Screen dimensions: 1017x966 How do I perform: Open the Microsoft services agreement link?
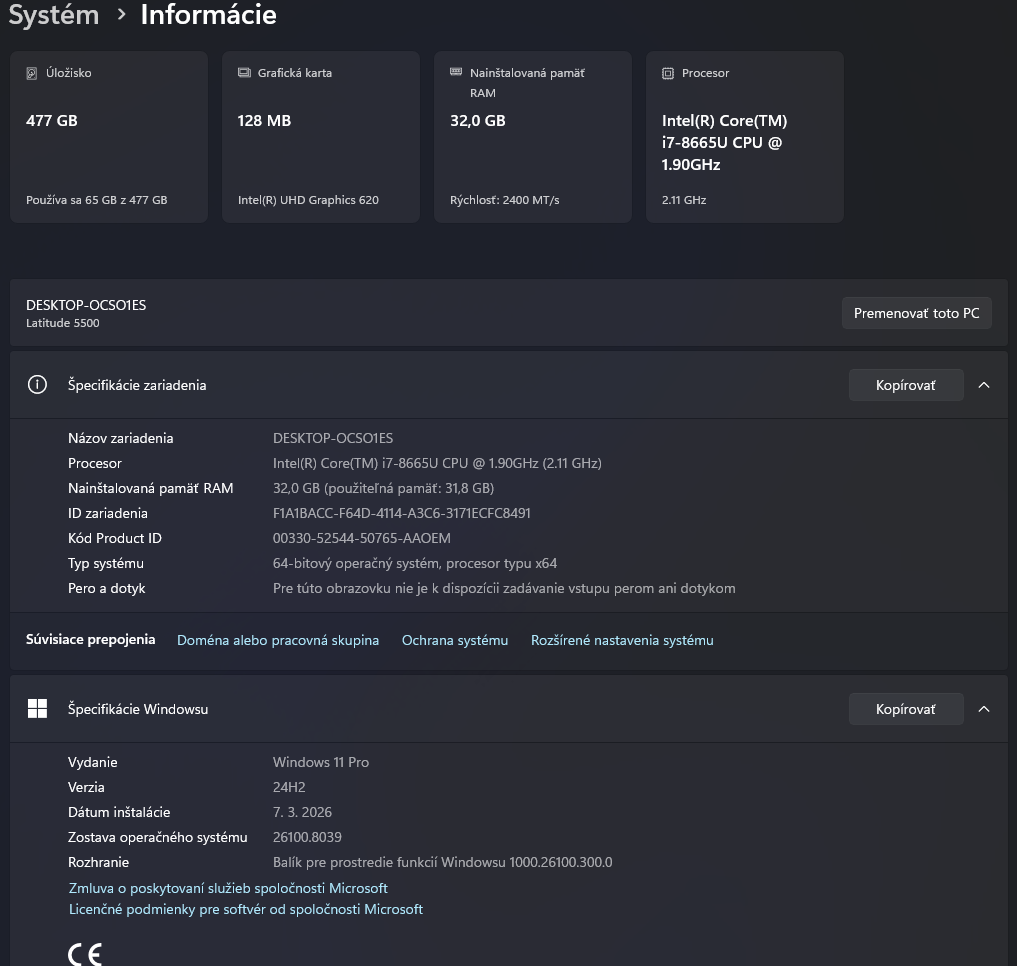click(x=228, y=888)
